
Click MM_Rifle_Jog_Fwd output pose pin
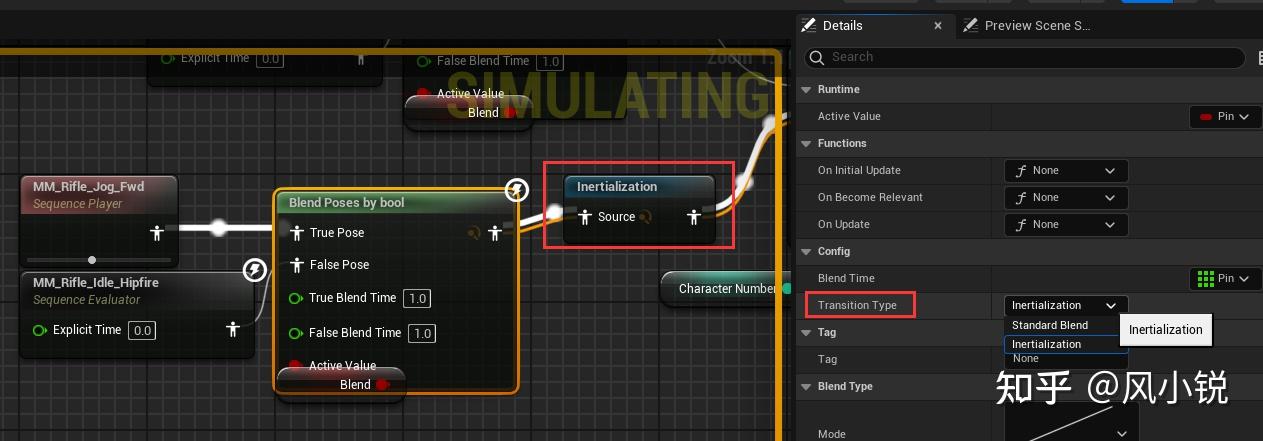point(157,233)
